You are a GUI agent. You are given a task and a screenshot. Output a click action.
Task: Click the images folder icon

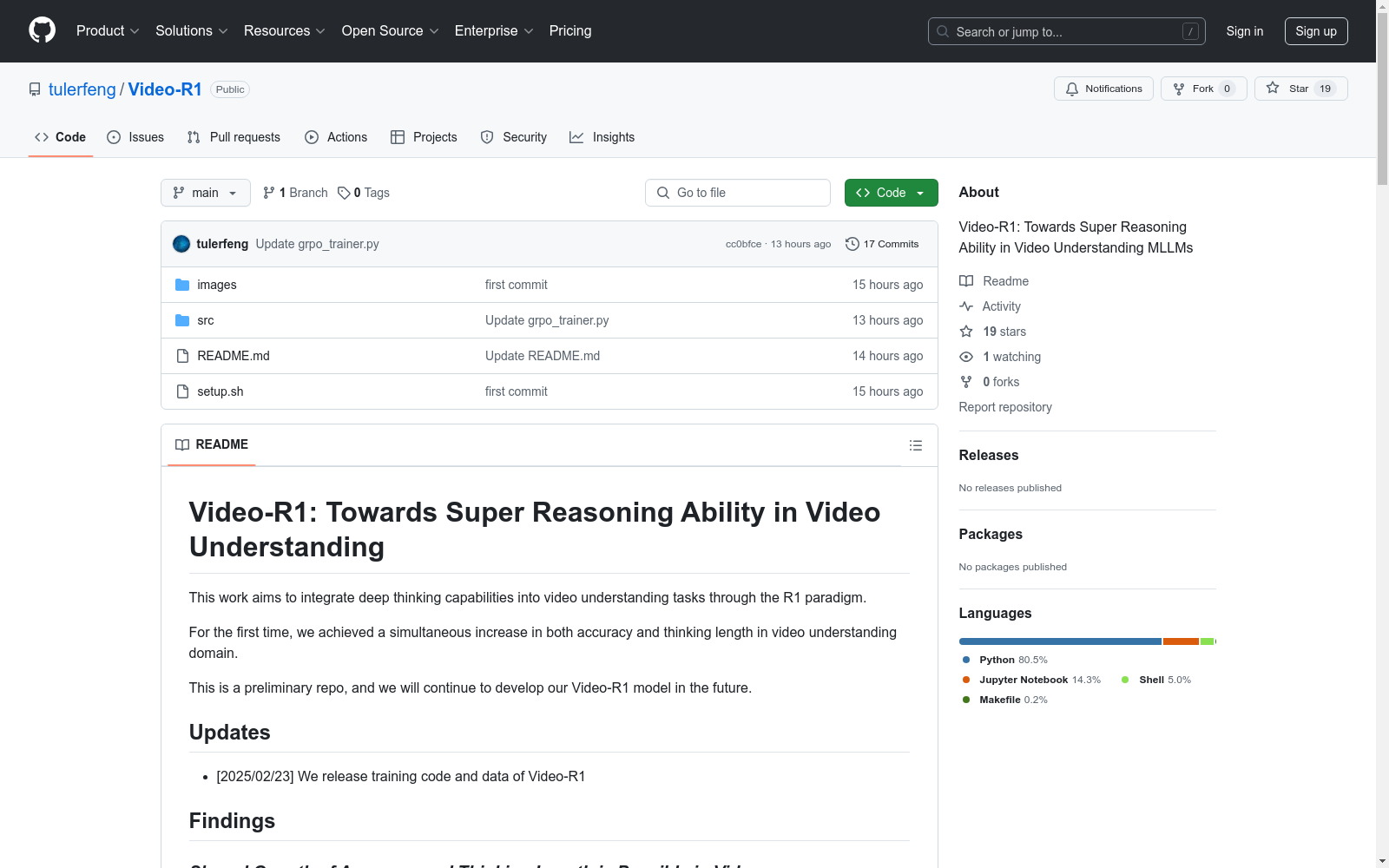coord(182,285)
